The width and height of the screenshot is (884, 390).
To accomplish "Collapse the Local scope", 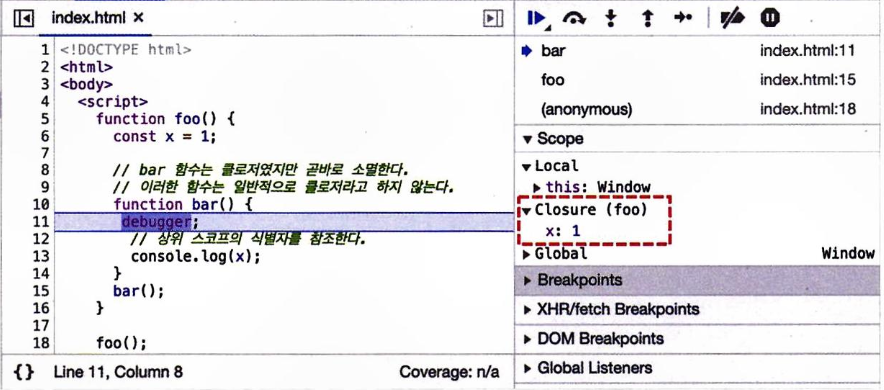I will click(526, 166).
